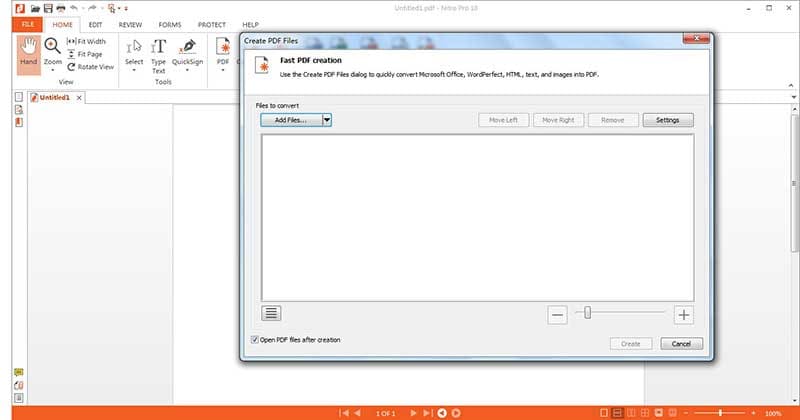Click the Remove button

pyautogui.click(x=613, y=120)
